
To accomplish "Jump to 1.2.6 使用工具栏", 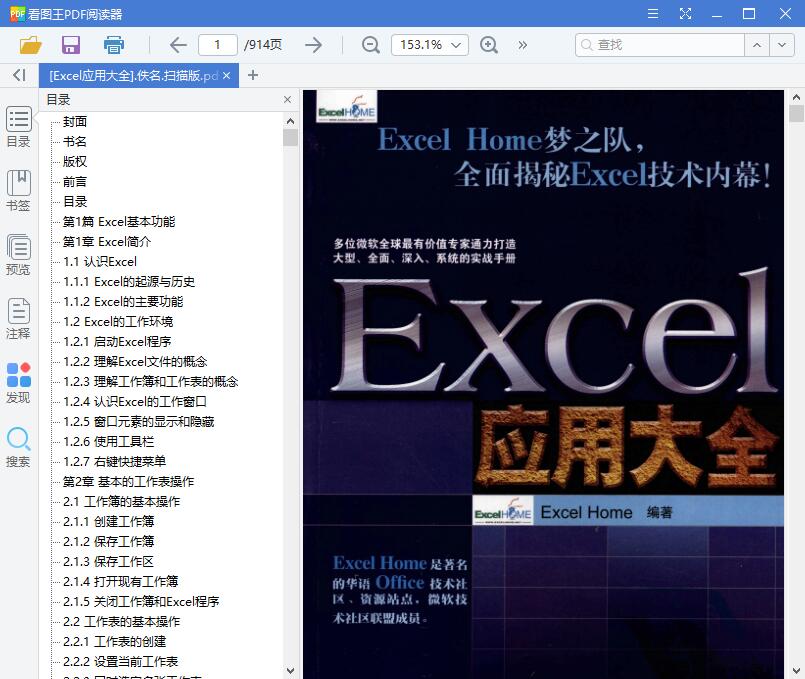I will [108, 442].
